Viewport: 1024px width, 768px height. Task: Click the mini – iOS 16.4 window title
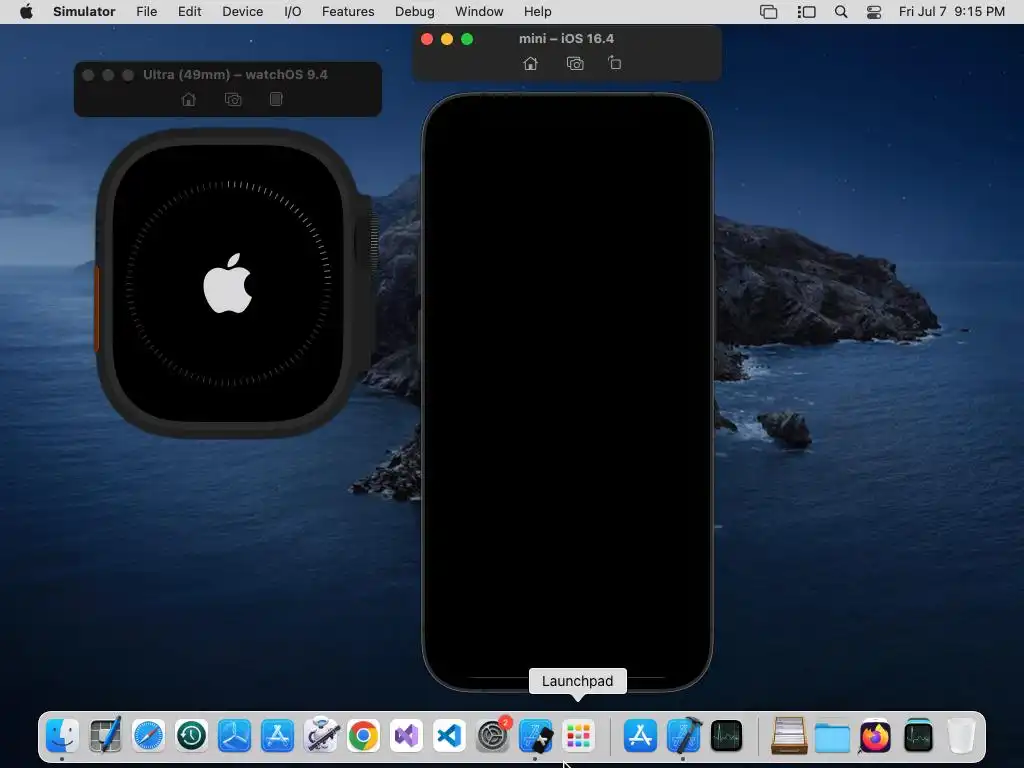pyautogui.click(x=566, y=39)
